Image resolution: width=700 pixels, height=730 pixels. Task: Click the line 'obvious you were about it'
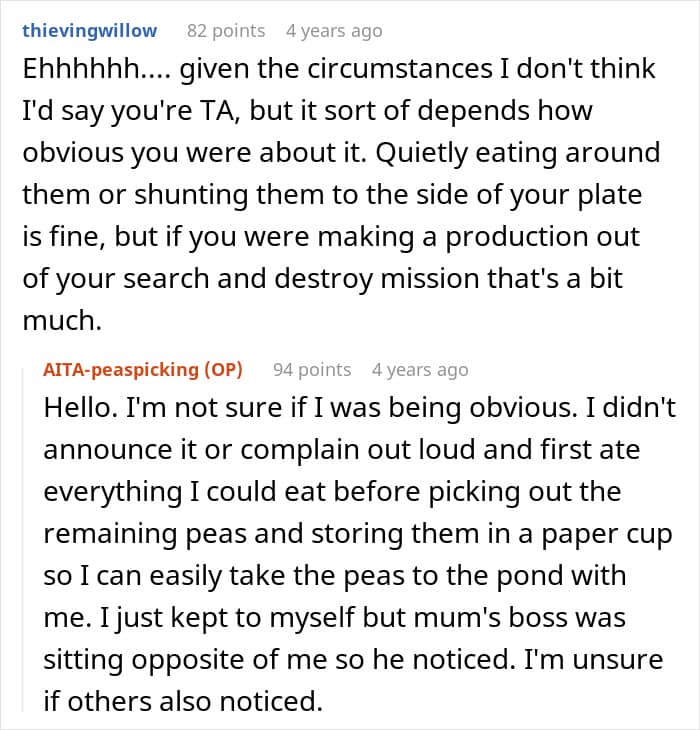340,154
